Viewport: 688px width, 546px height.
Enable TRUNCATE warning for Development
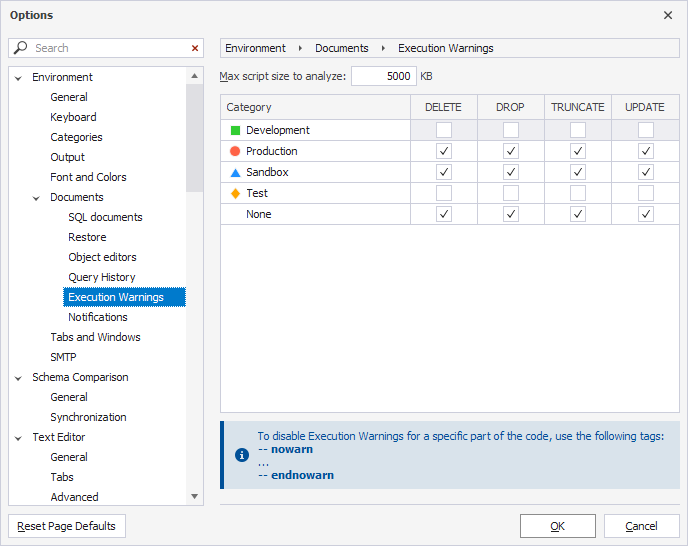tap(578, 130)
